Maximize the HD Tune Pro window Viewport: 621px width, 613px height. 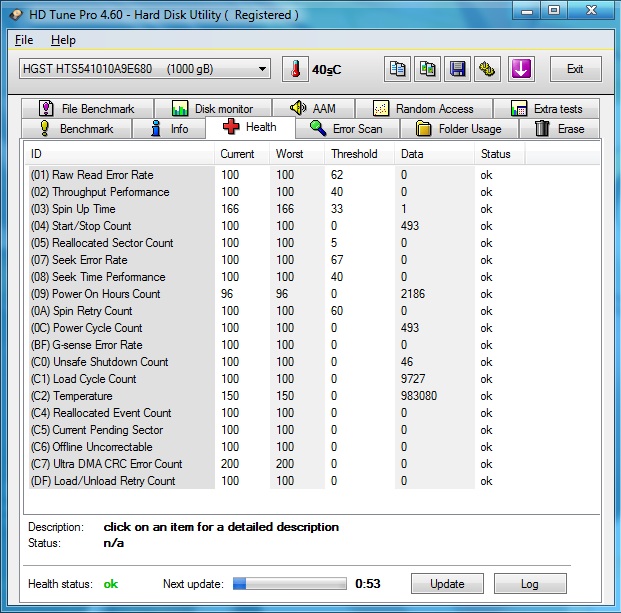point(554,11)
